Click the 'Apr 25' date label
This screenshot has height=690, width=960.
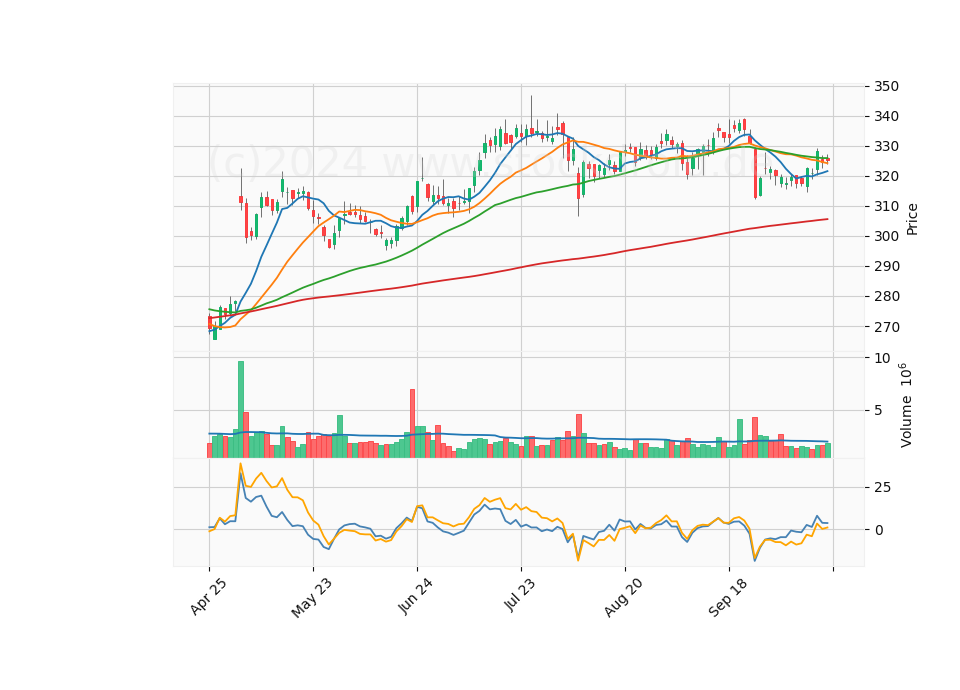click(x=208, y=596)
